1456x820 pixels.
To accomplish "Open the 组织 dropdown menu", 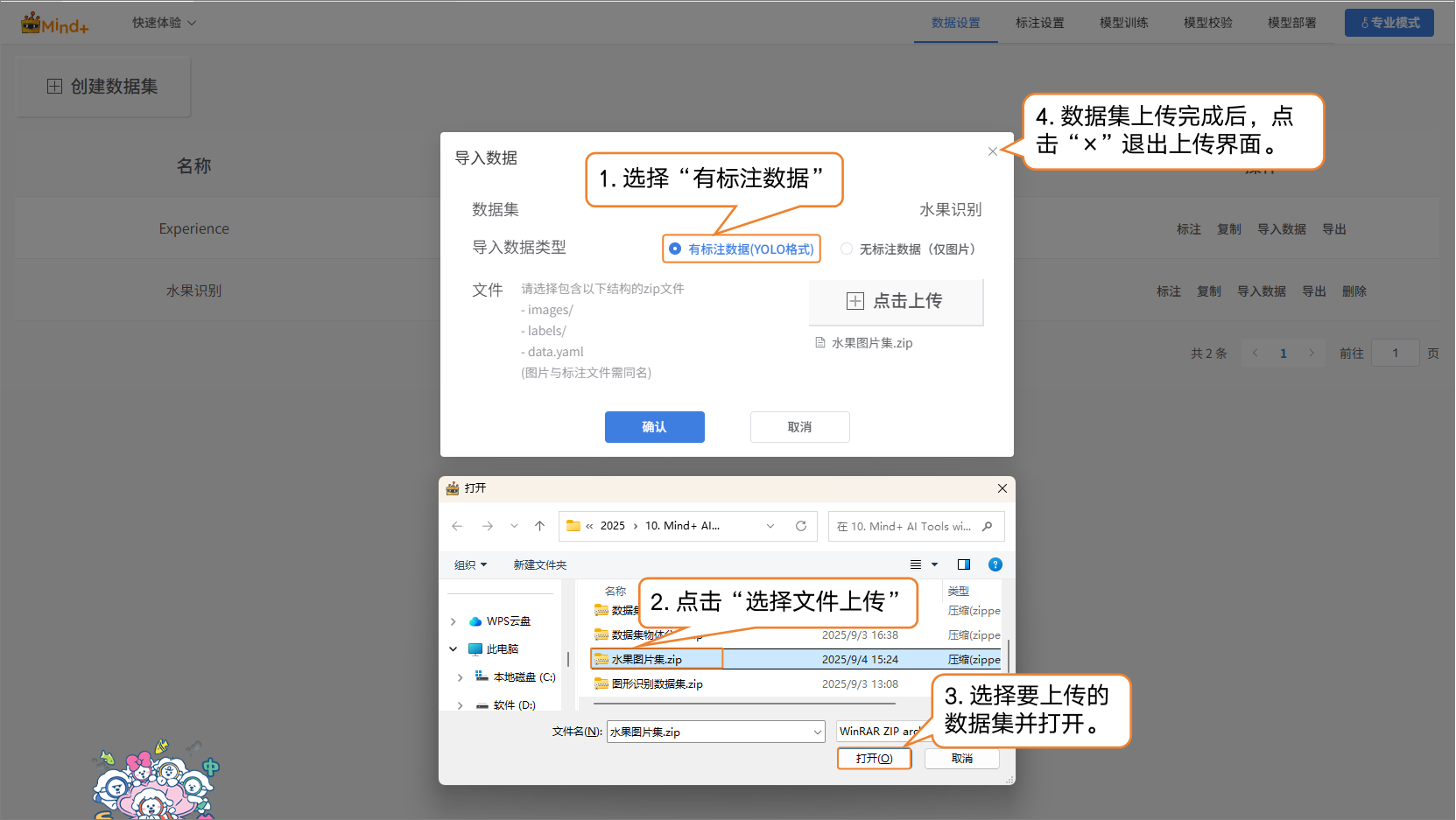I will (470, 565).
